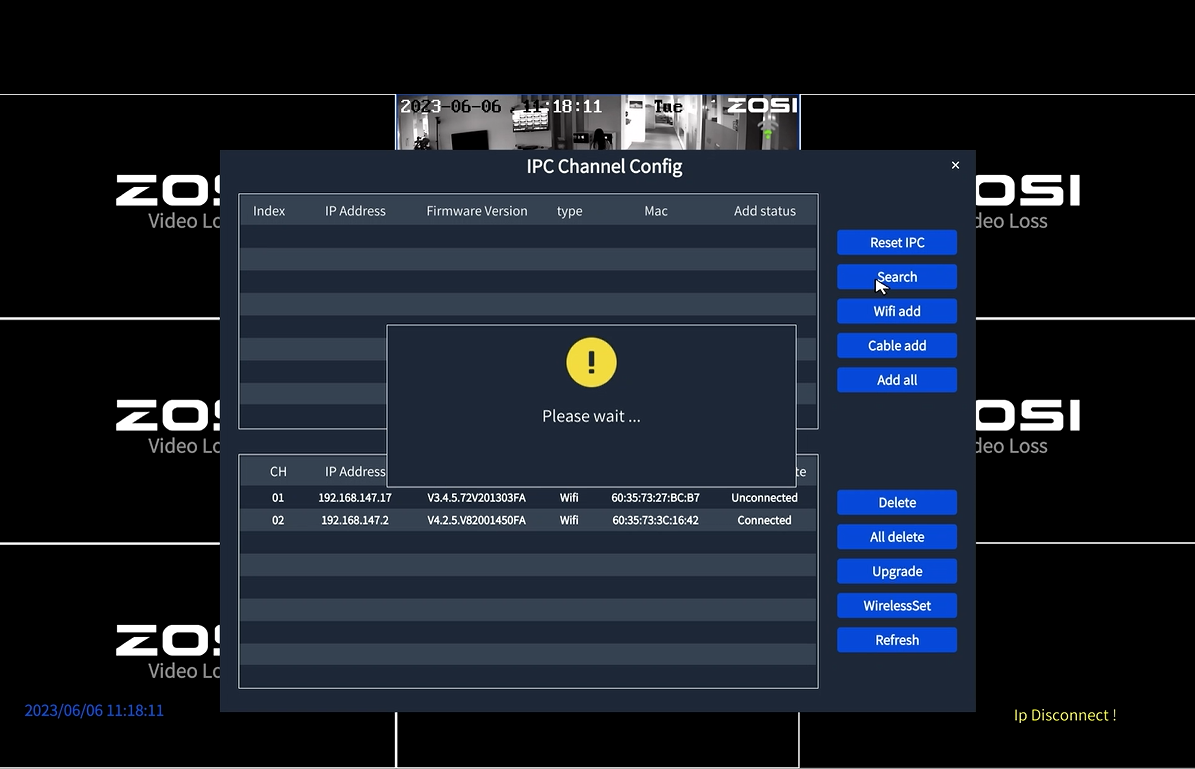Start a camera Search

pos(897,277)
